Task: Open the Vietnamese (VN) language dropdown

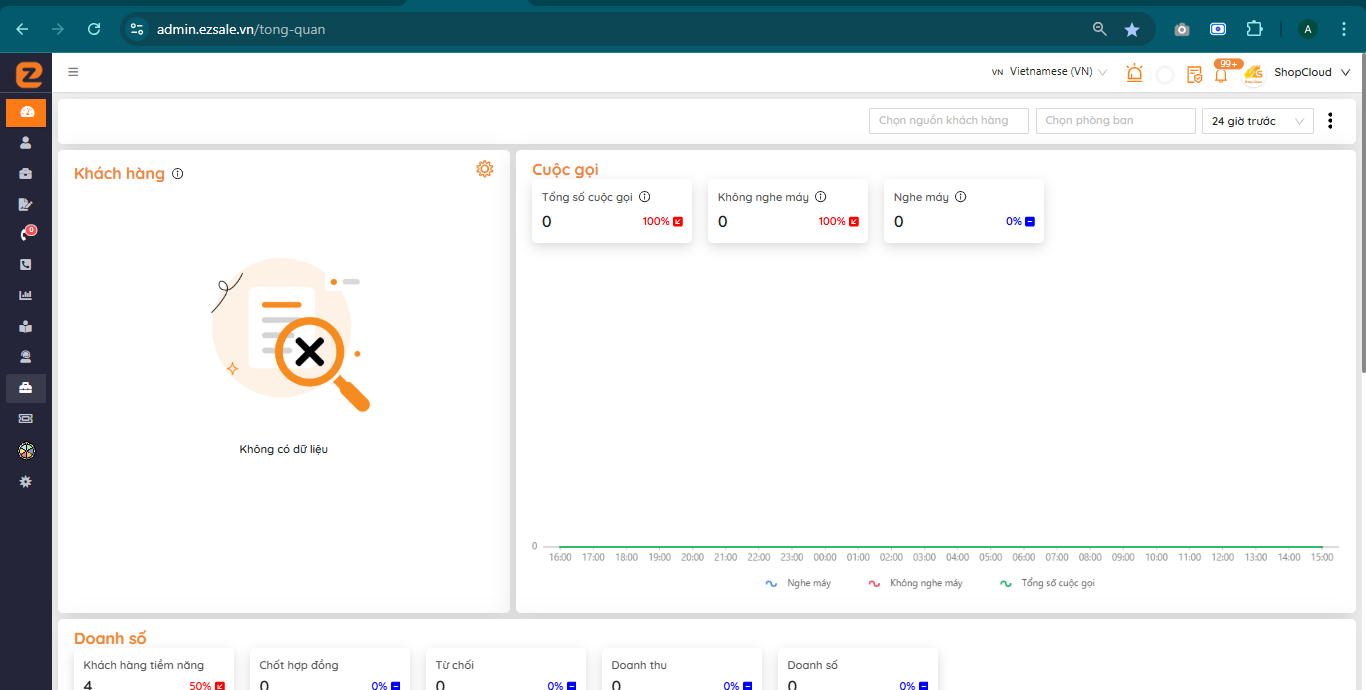Action: pos(1050,72)
